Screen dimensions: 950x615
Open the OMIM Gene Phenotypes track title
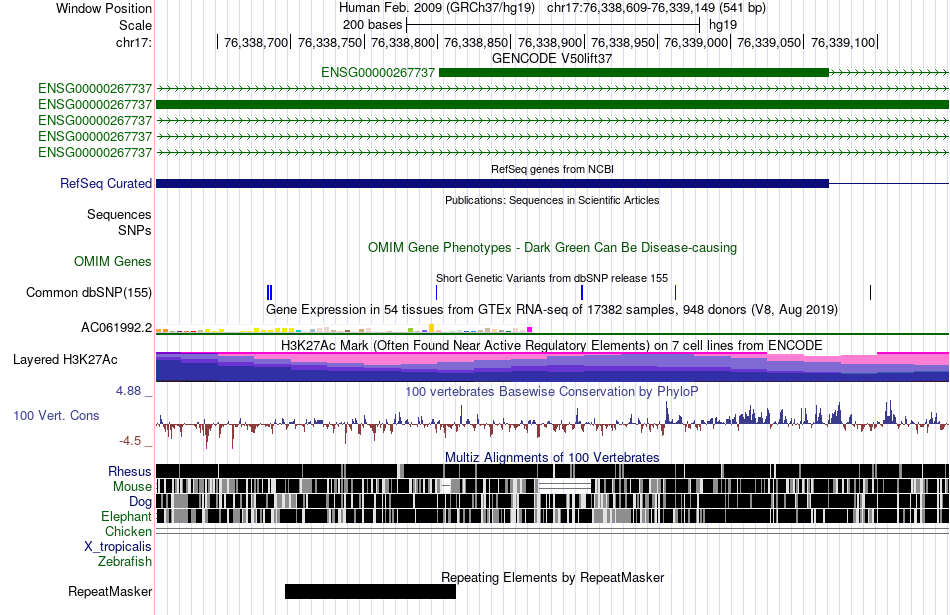(552, 247)
